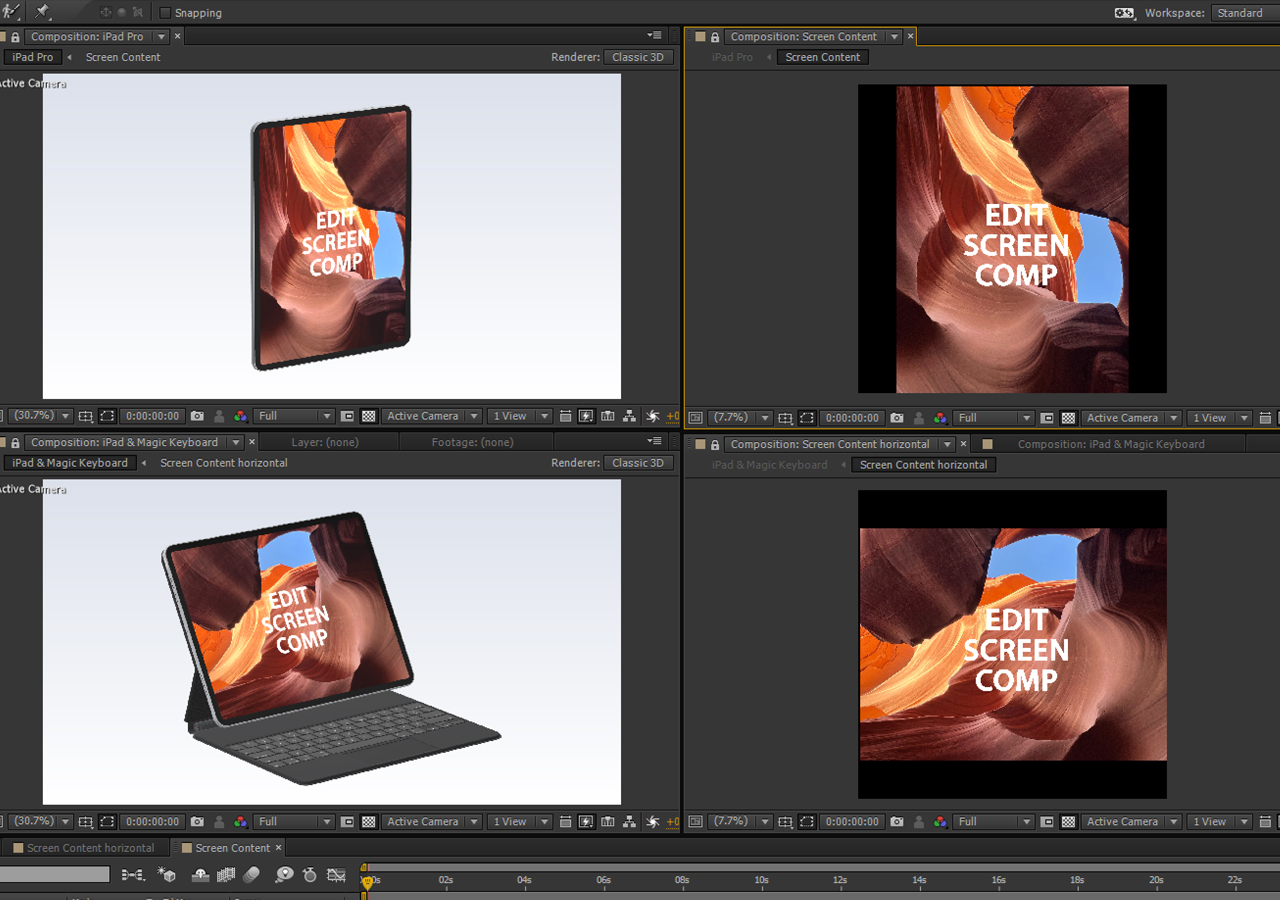Screen dimensions: 1280x900
Task: Open the 30.7% magnification dropdown
Action: tap(38, 415)
